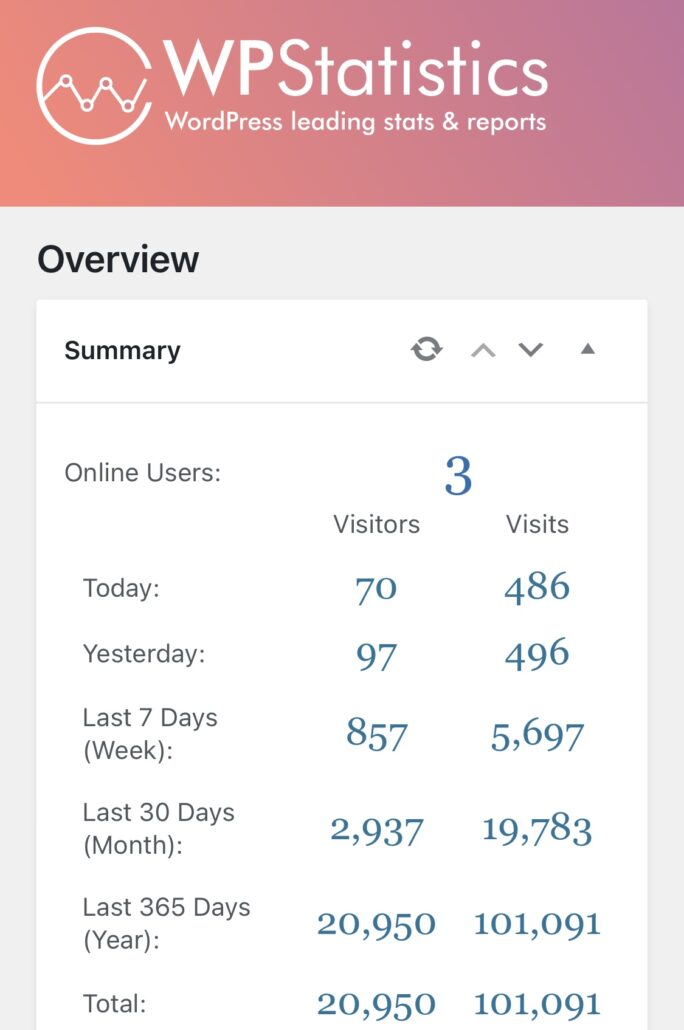Open today's visitors count of 70
The height and width of the screenshot is (1030, 684).
376,588
